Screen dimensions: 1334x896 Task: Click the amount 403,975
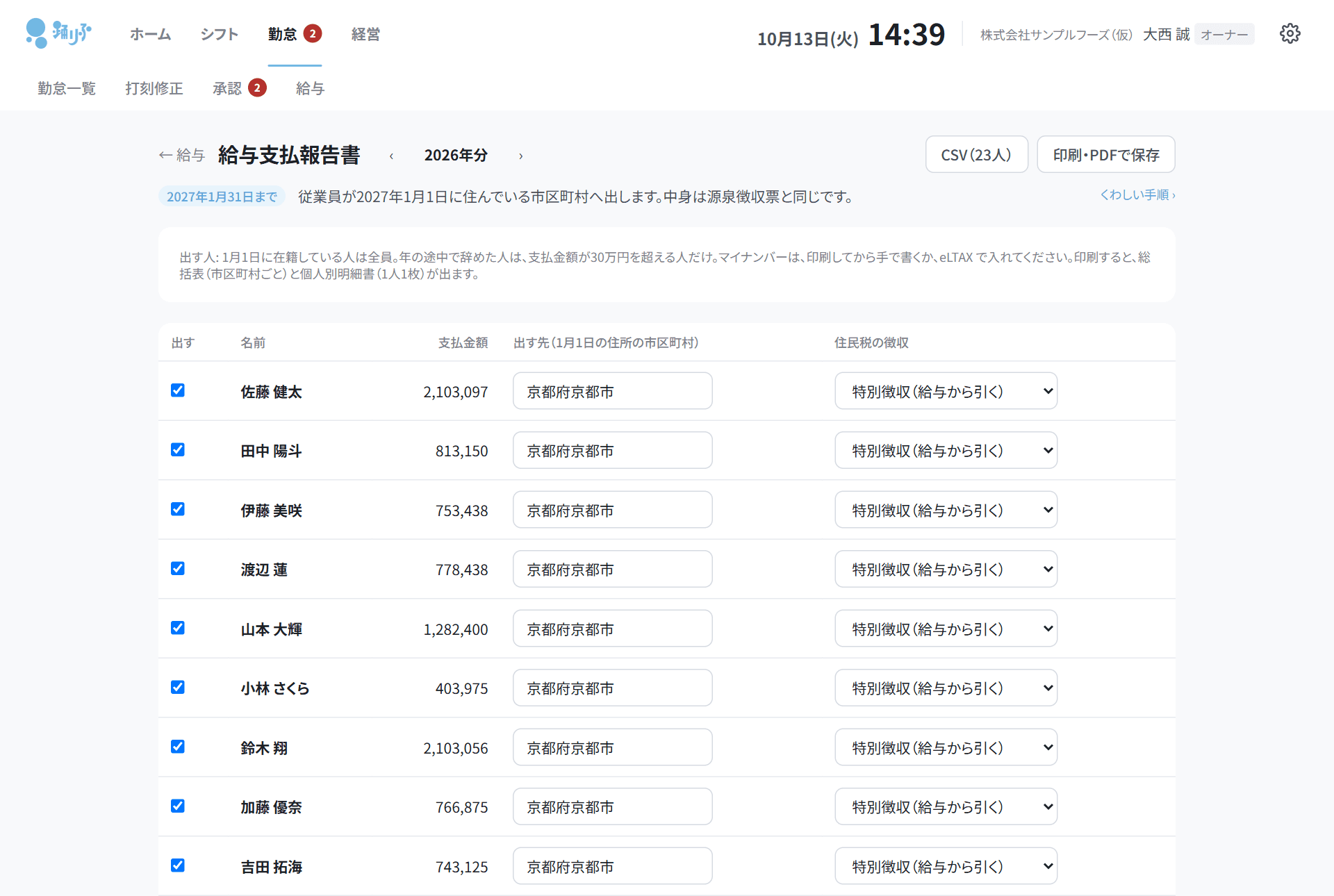coord(461,688)
